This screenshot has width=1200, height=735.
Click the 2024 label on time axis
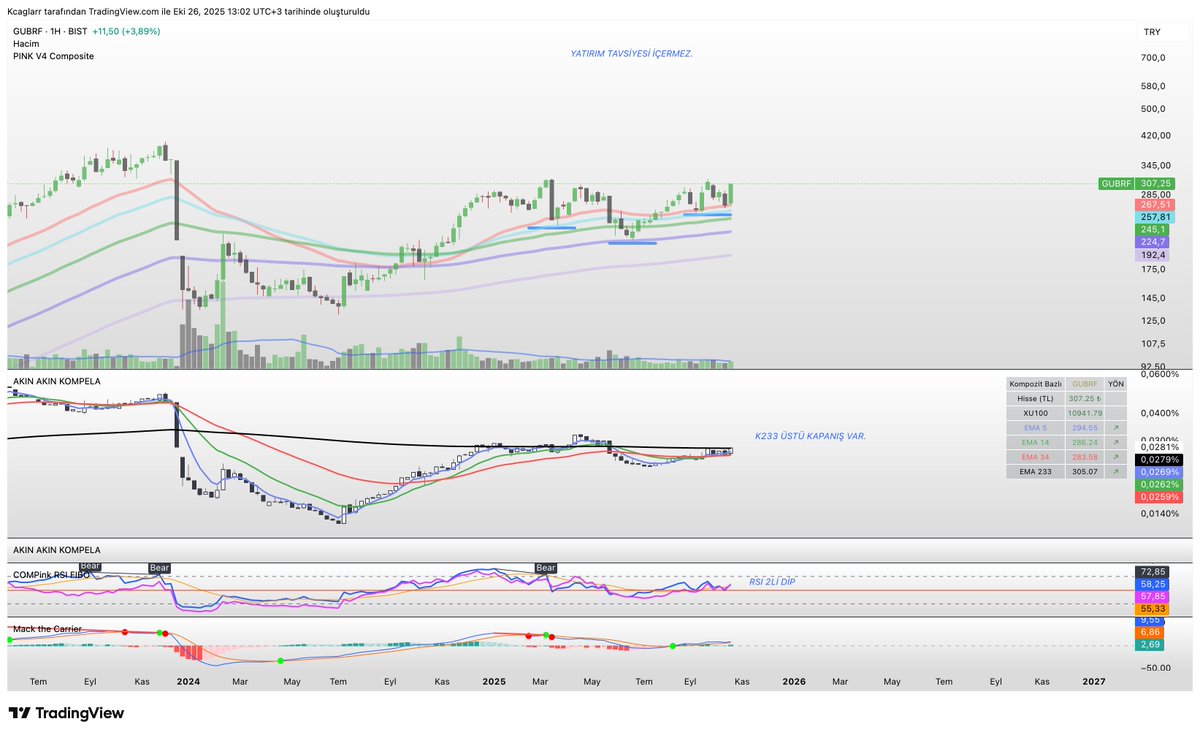188,681
